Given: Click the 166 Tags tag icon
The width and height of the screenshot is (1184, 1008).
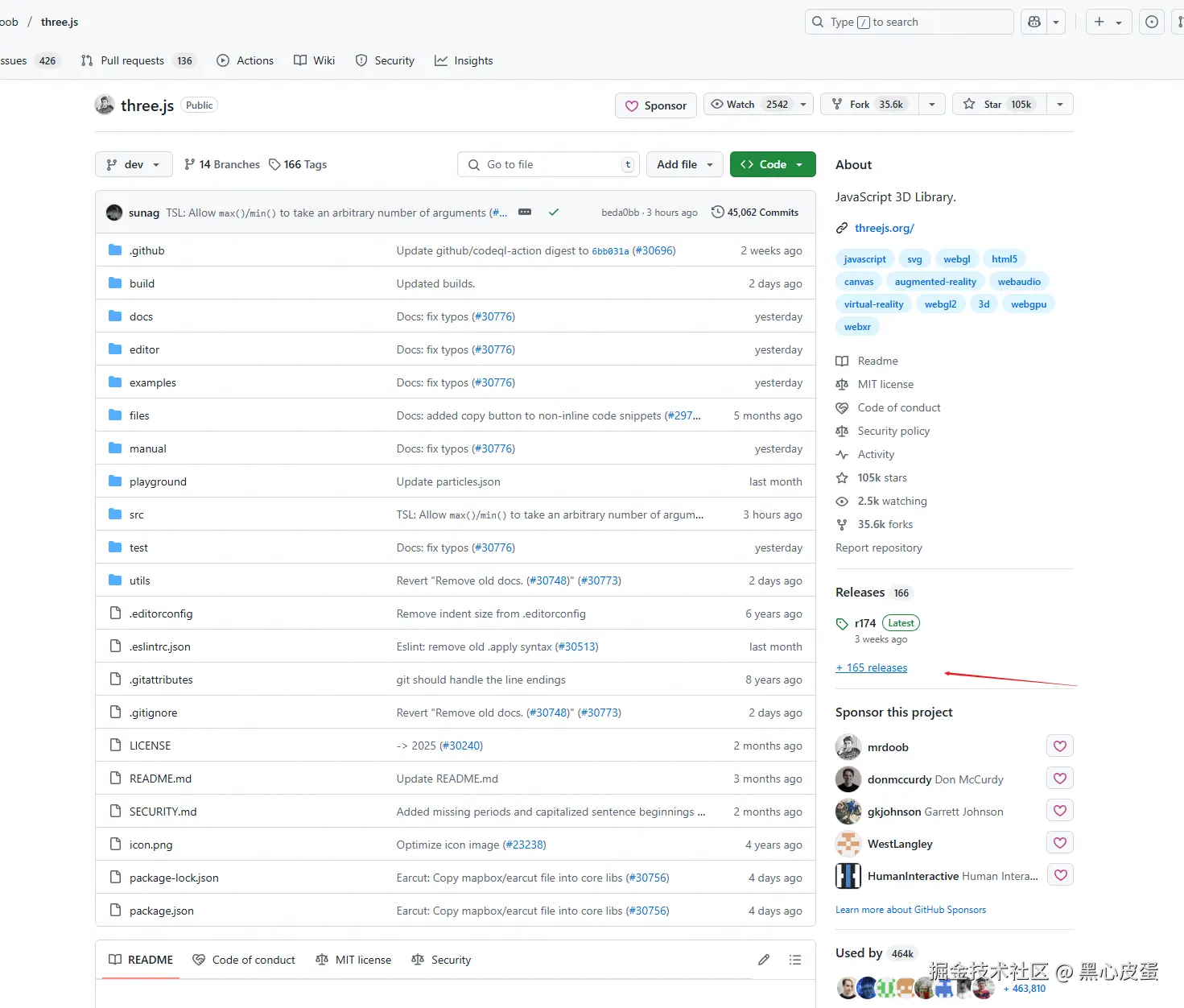Looking at the screenshot, I should pyautogui.click(x=274, y=164).
